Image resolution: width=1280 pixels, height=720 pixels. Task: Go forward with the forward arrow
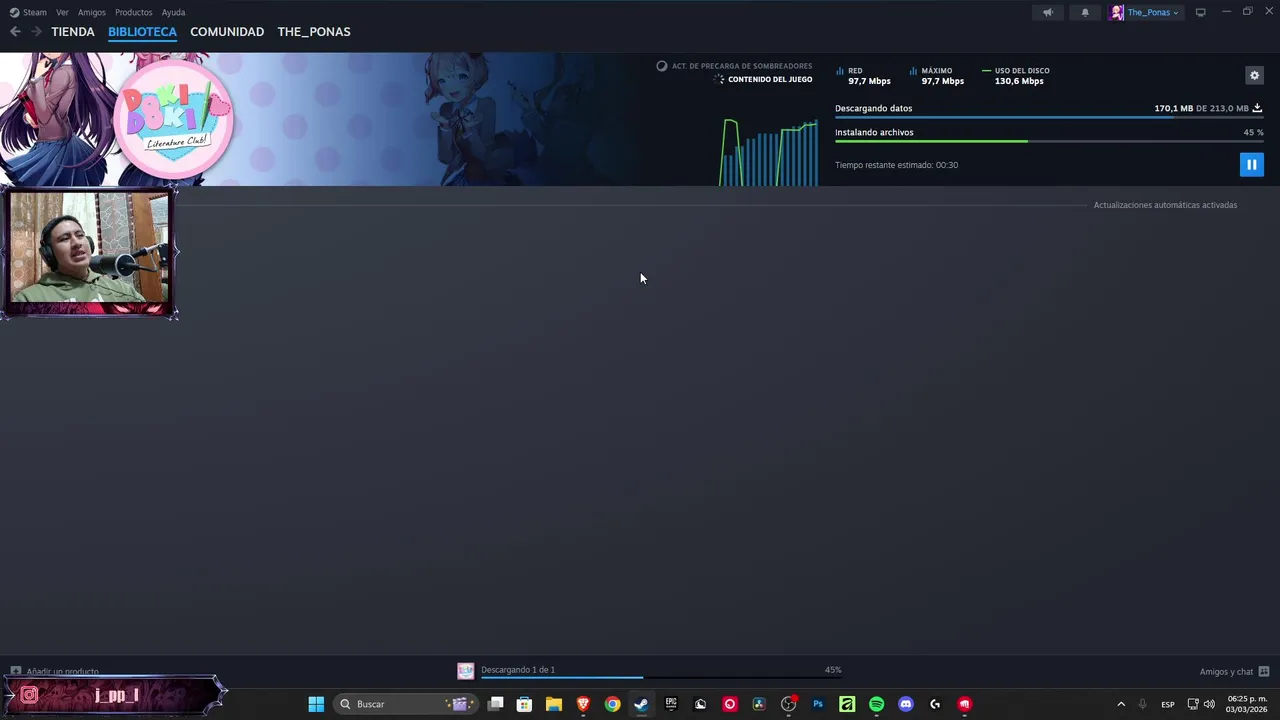click(36, 31)
